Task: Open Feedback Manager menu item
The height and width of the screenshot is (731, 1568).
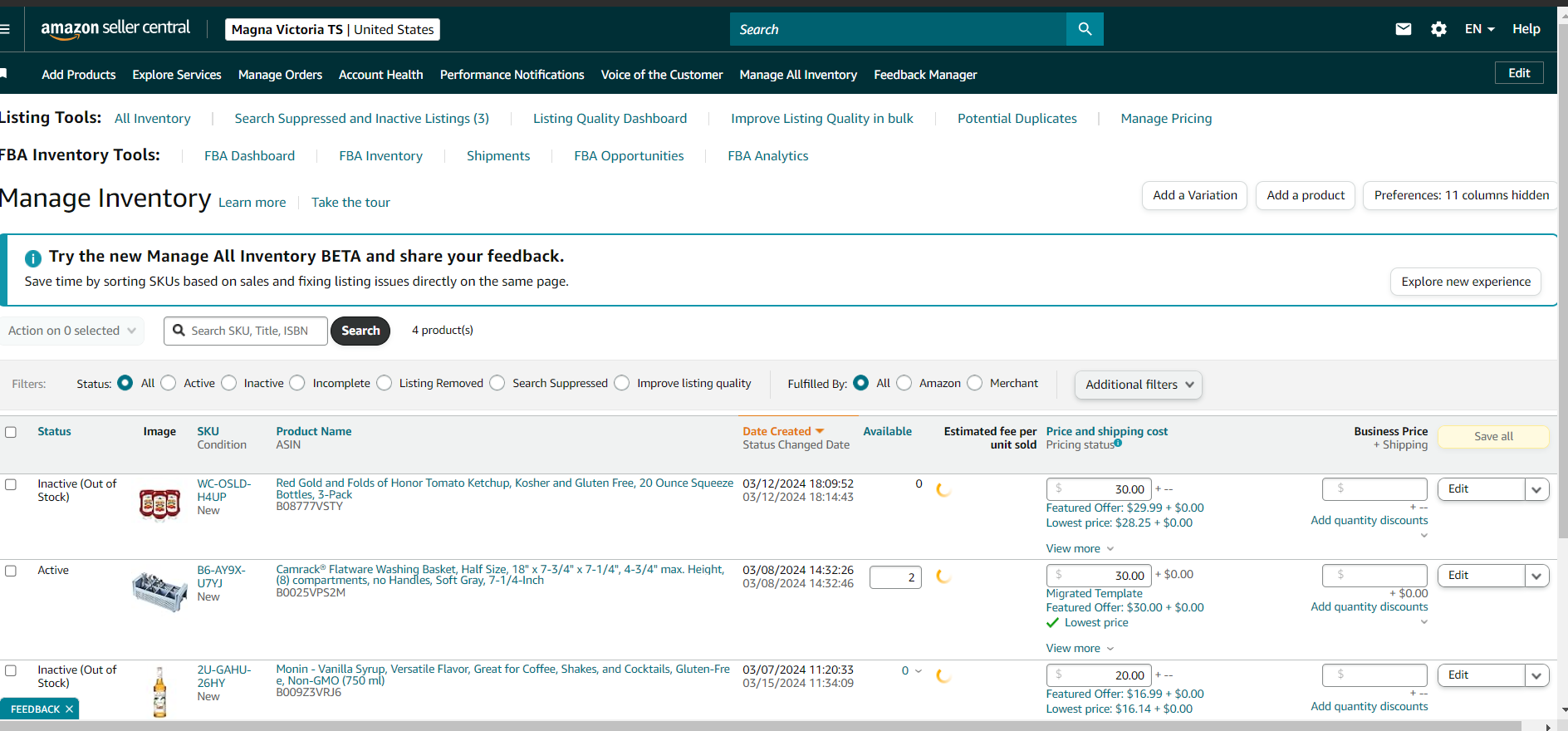Action: pyautogui.click(x=925, y=75)
